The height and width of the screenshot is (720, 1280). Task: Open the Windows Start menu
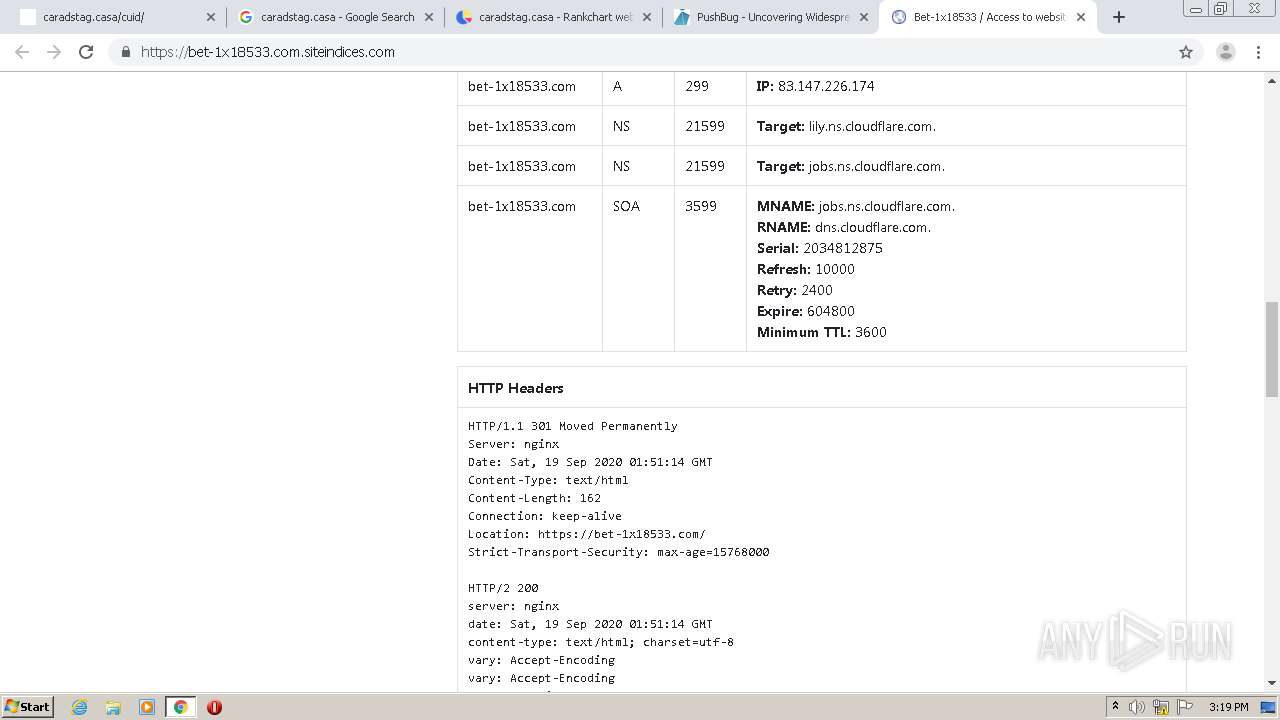[x=28, y=706]
